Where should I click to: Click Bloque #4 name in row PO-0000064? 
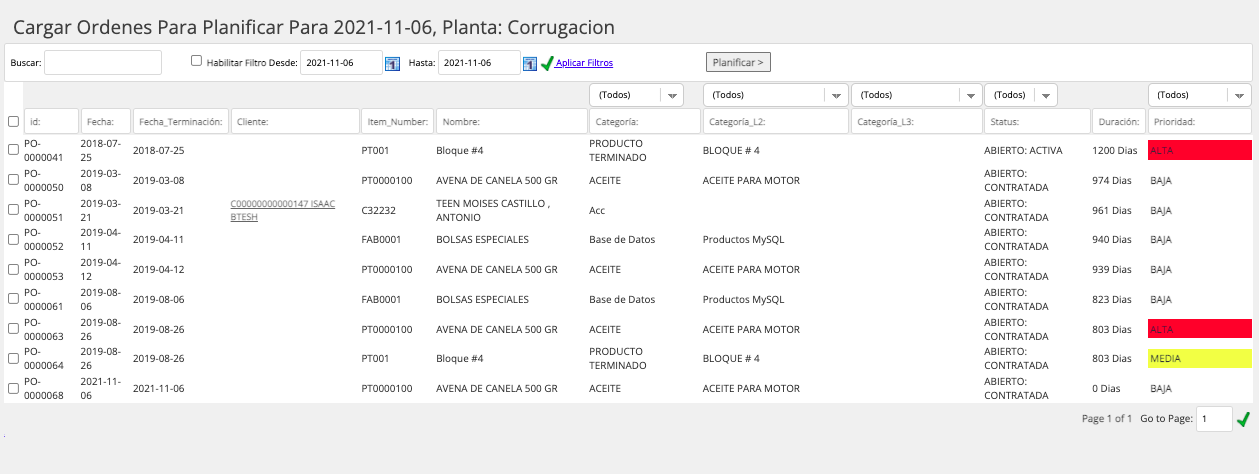460,358
